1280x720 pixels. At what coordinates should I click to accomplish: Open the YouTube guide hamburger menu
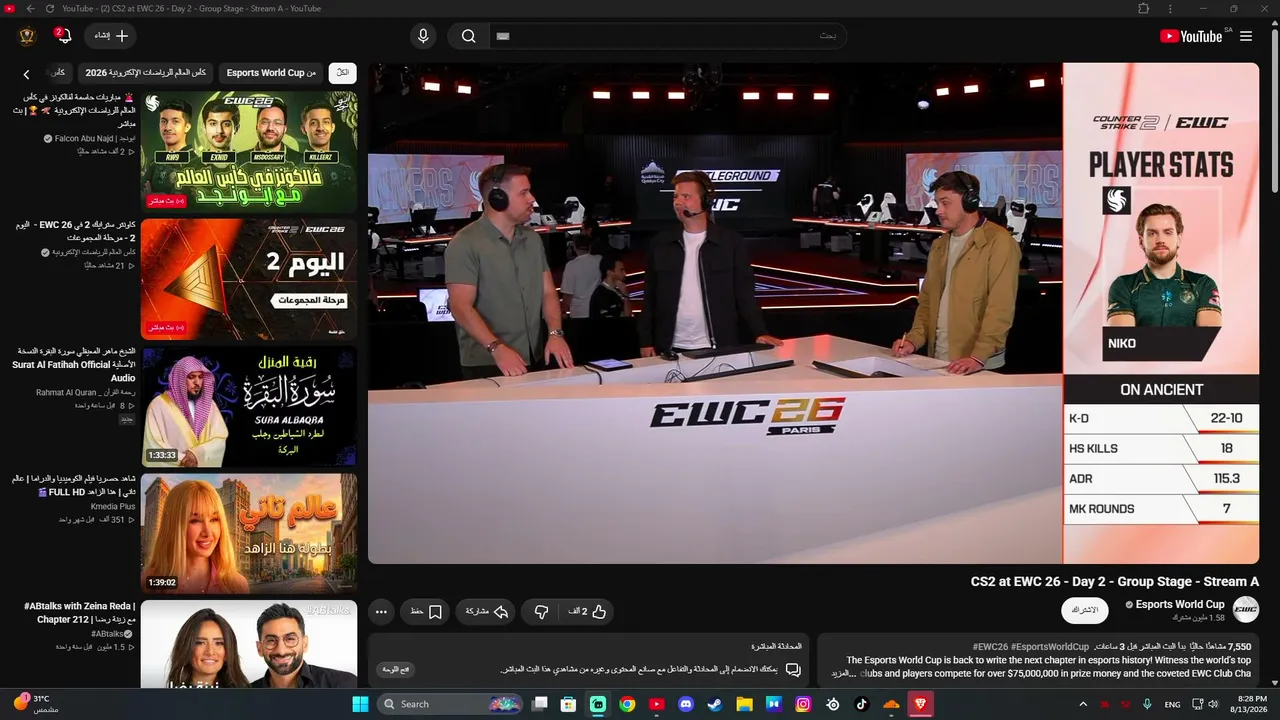tap(1246, 36)
